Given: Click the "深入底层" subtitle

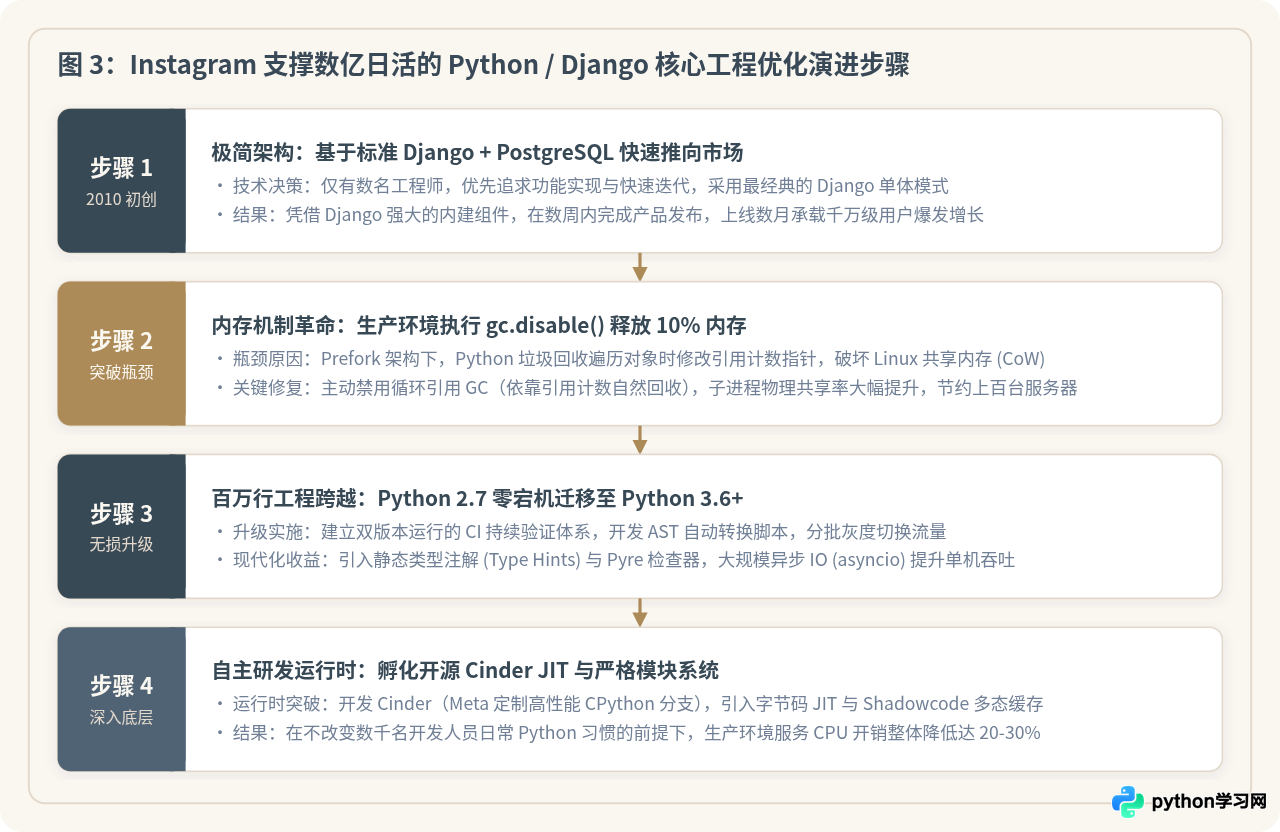Looking at the screenshot, I should point(121,718).
